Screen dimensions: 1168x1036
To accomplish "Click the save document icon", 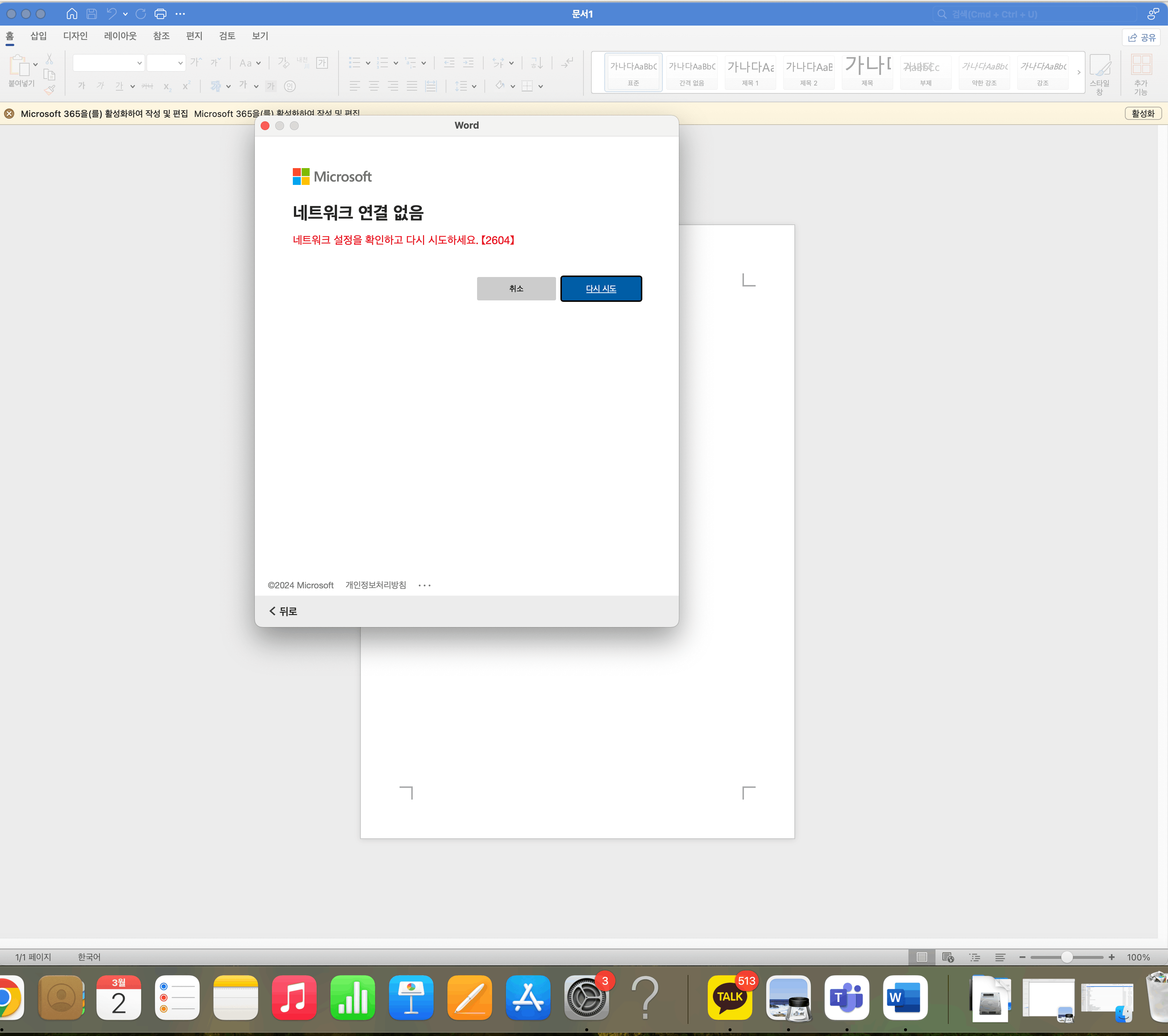I will [91, 14].
